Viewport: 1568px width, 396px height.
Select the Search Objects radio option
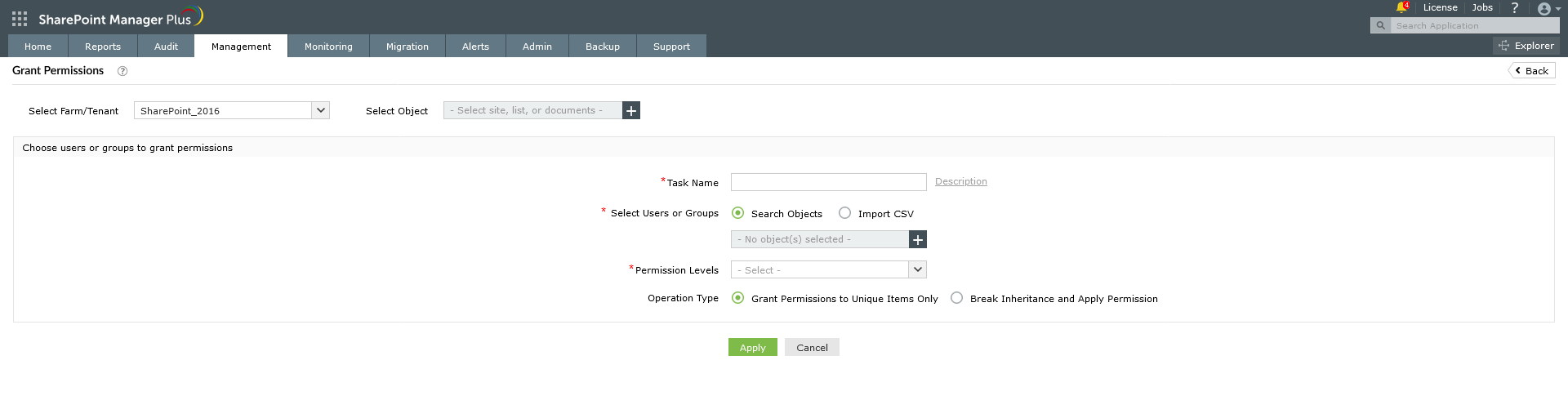point(738,213)
